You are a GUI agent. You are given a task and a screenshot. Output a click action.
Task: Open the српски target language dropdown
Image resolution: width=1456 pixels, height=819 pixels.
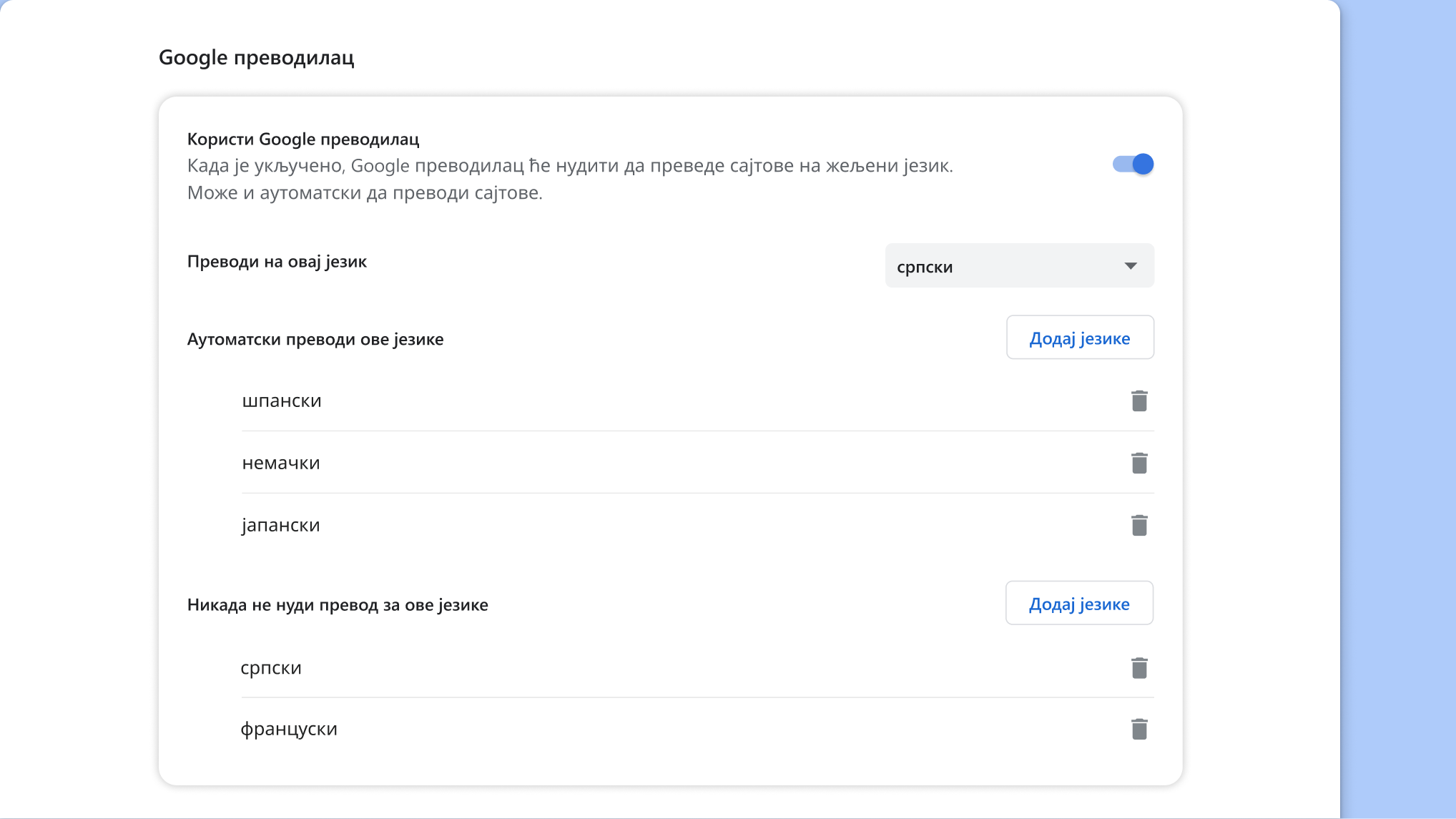[1019, 266]
